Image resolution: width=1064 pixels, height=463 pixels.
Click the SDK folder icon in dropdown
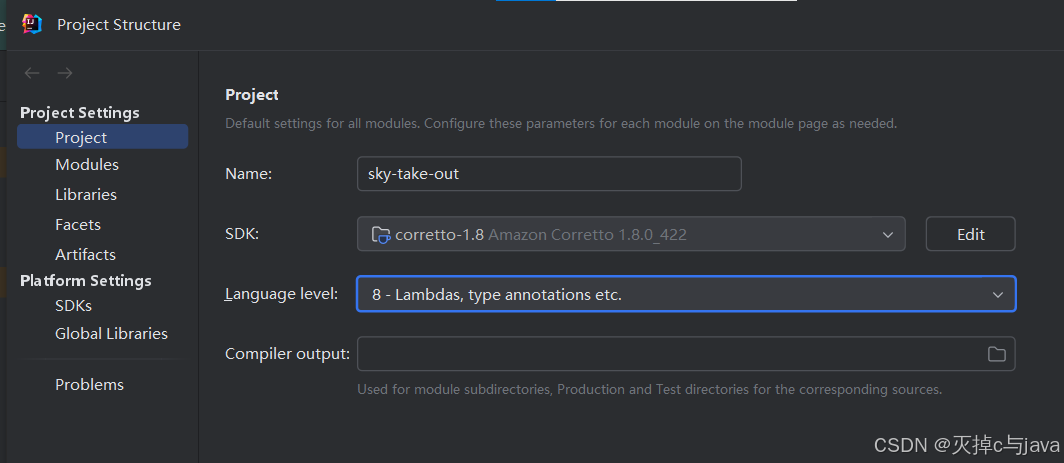tap(380, 235)
